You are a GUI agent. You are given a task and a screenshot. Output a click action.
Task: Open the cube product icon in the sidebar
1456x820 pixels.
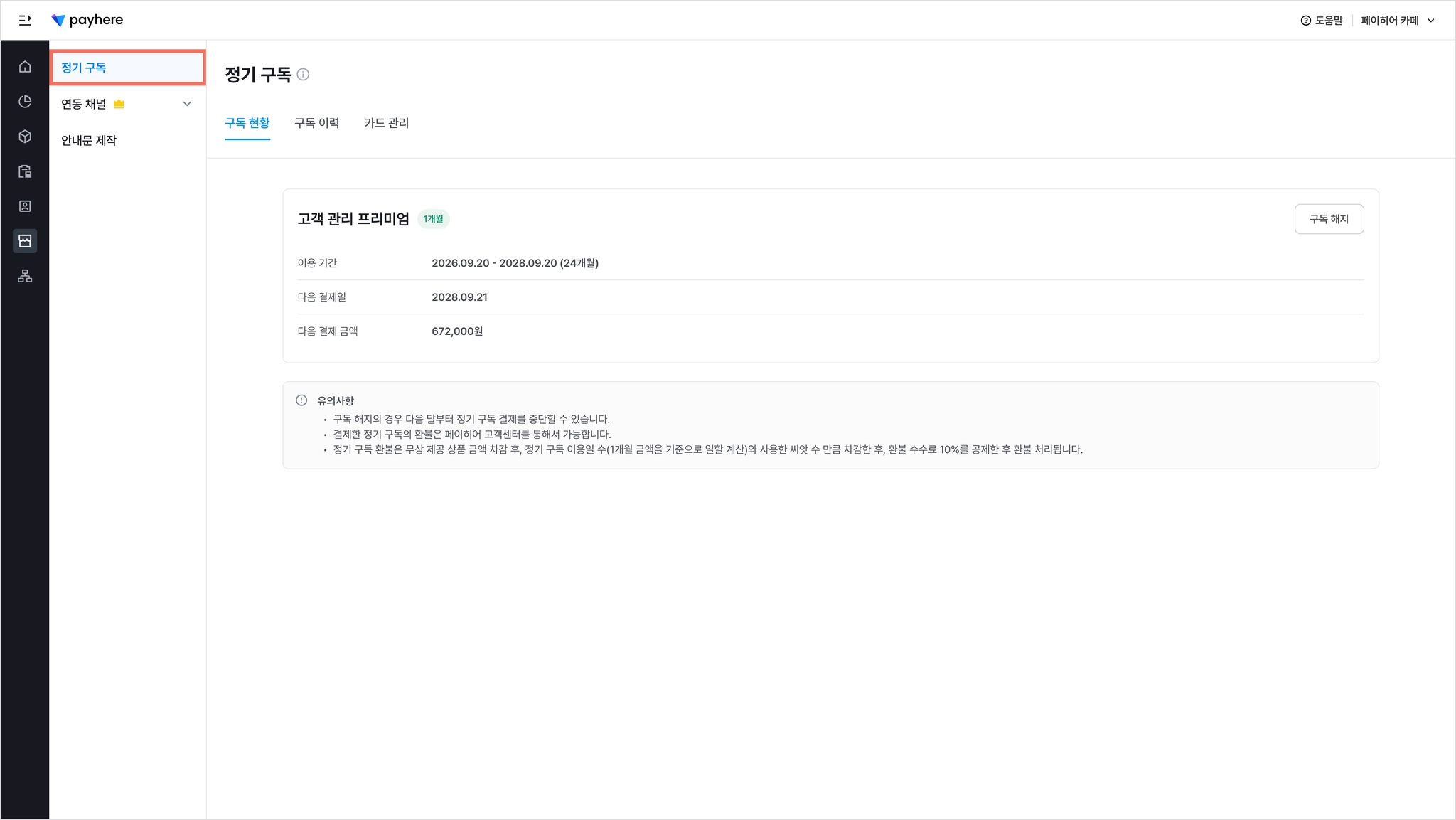tap(25, 137)
